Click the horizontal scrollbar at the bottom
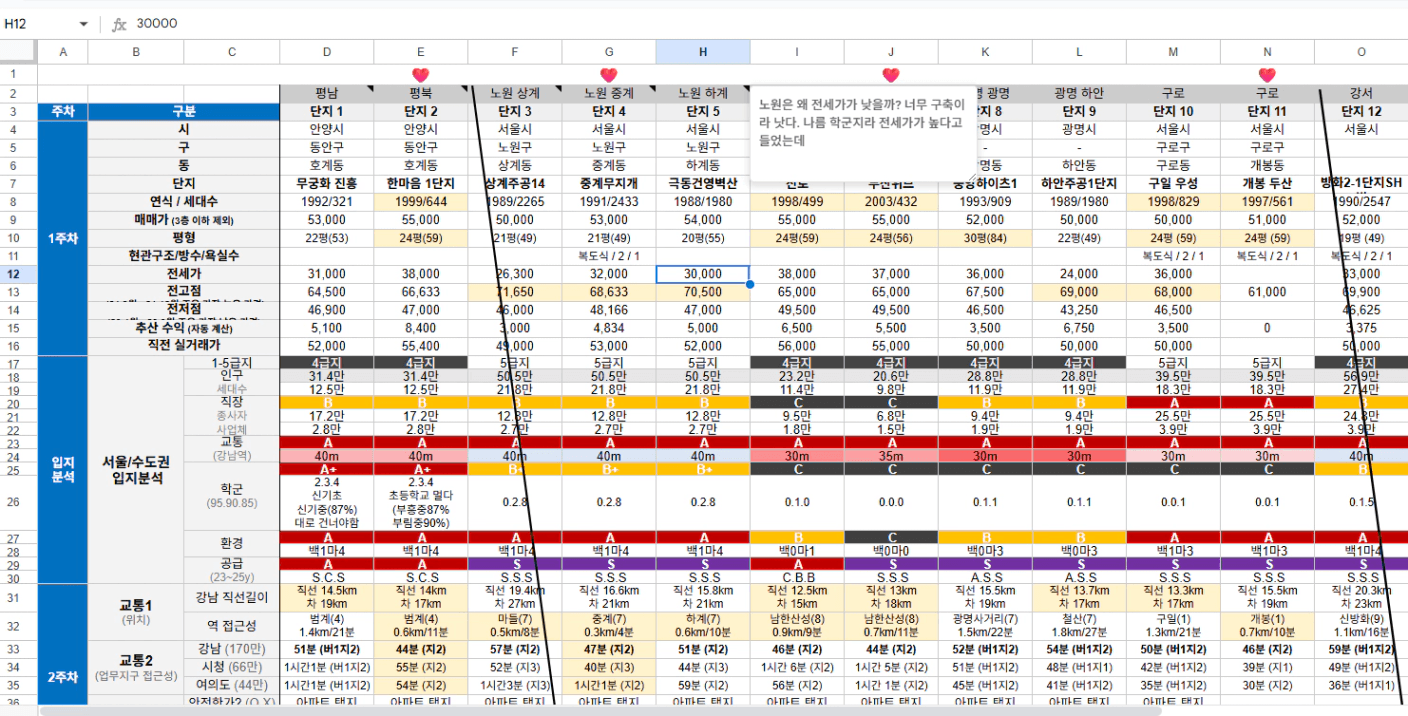 pos(600,710)
